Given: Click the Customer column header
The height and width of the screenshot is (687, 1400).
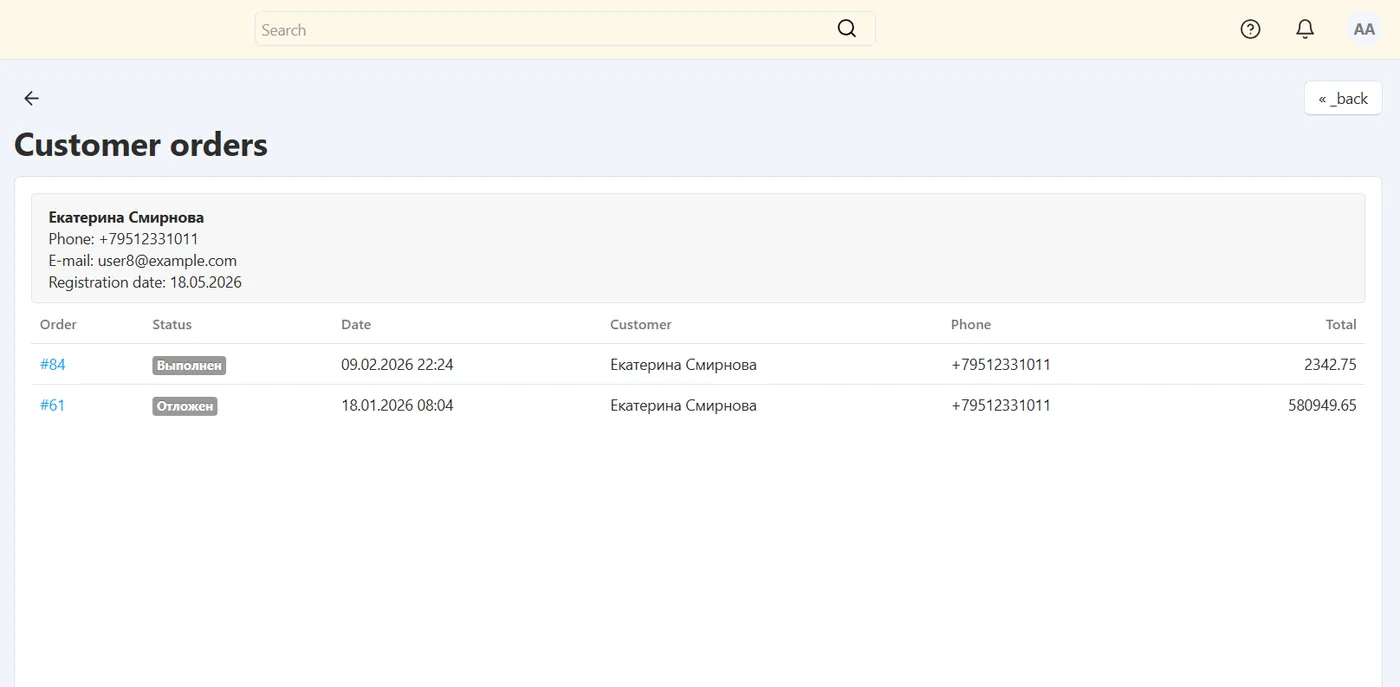Looking at the screenshot, I should pyautogui.click(x=641, y=324).
